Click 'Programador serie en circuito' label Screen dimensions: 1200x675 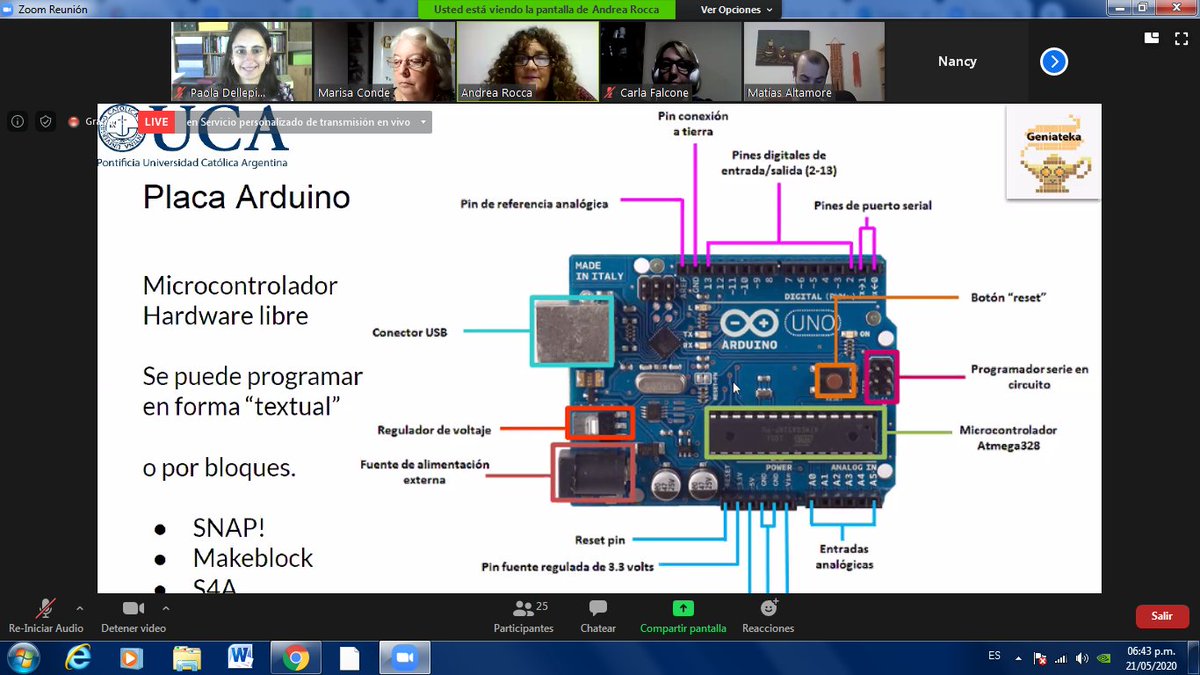1029,376
